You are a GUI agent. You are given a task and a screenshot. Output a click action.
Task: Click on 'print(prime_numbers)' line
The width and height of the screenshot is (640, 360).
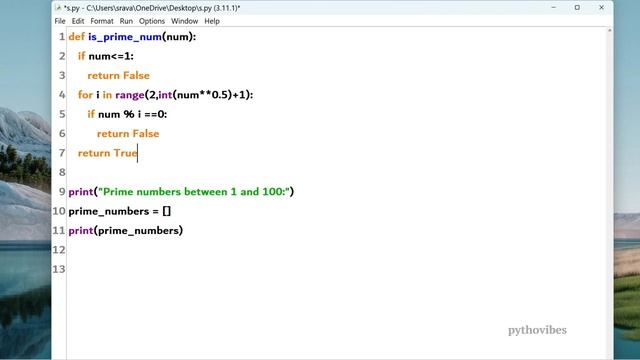pyautogui.click(x=126, y=231)
